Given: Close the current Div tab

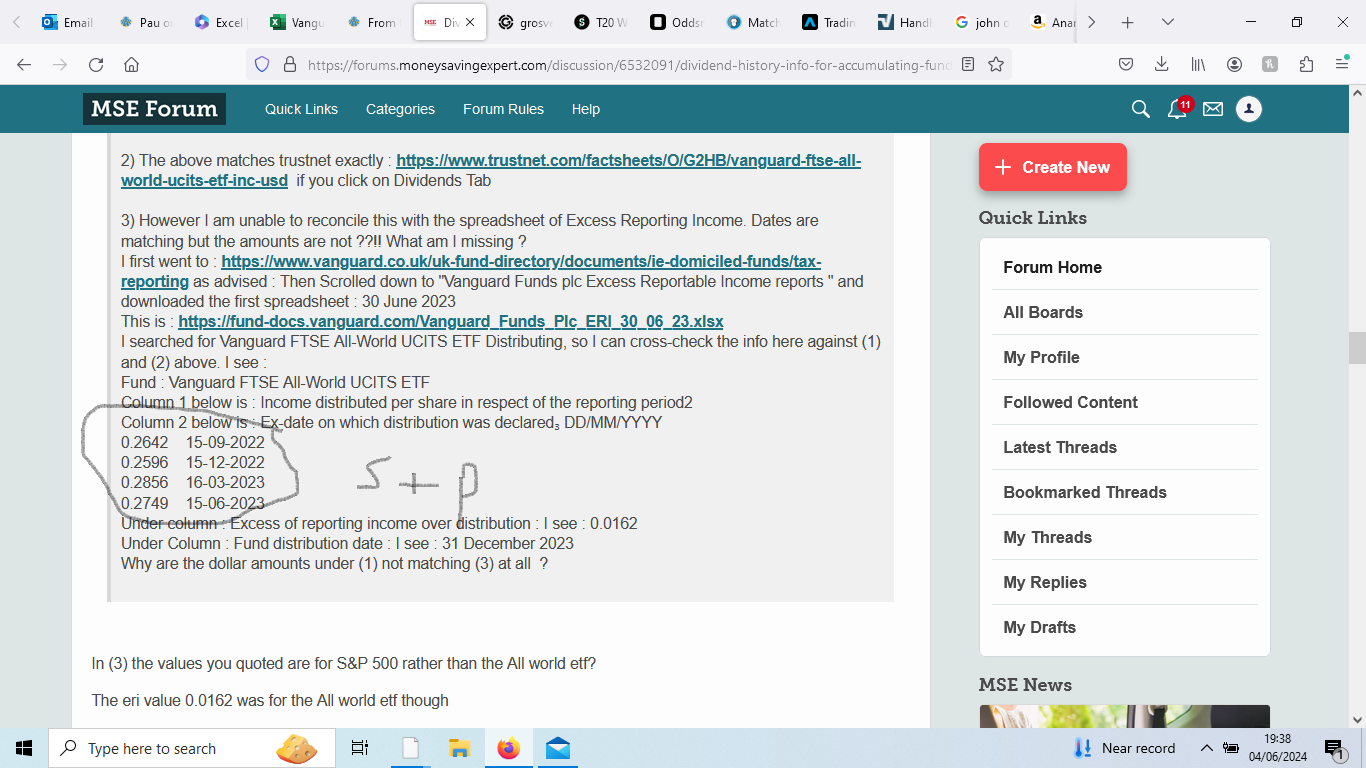Looking at the screenshot, I should pos(470,22).
